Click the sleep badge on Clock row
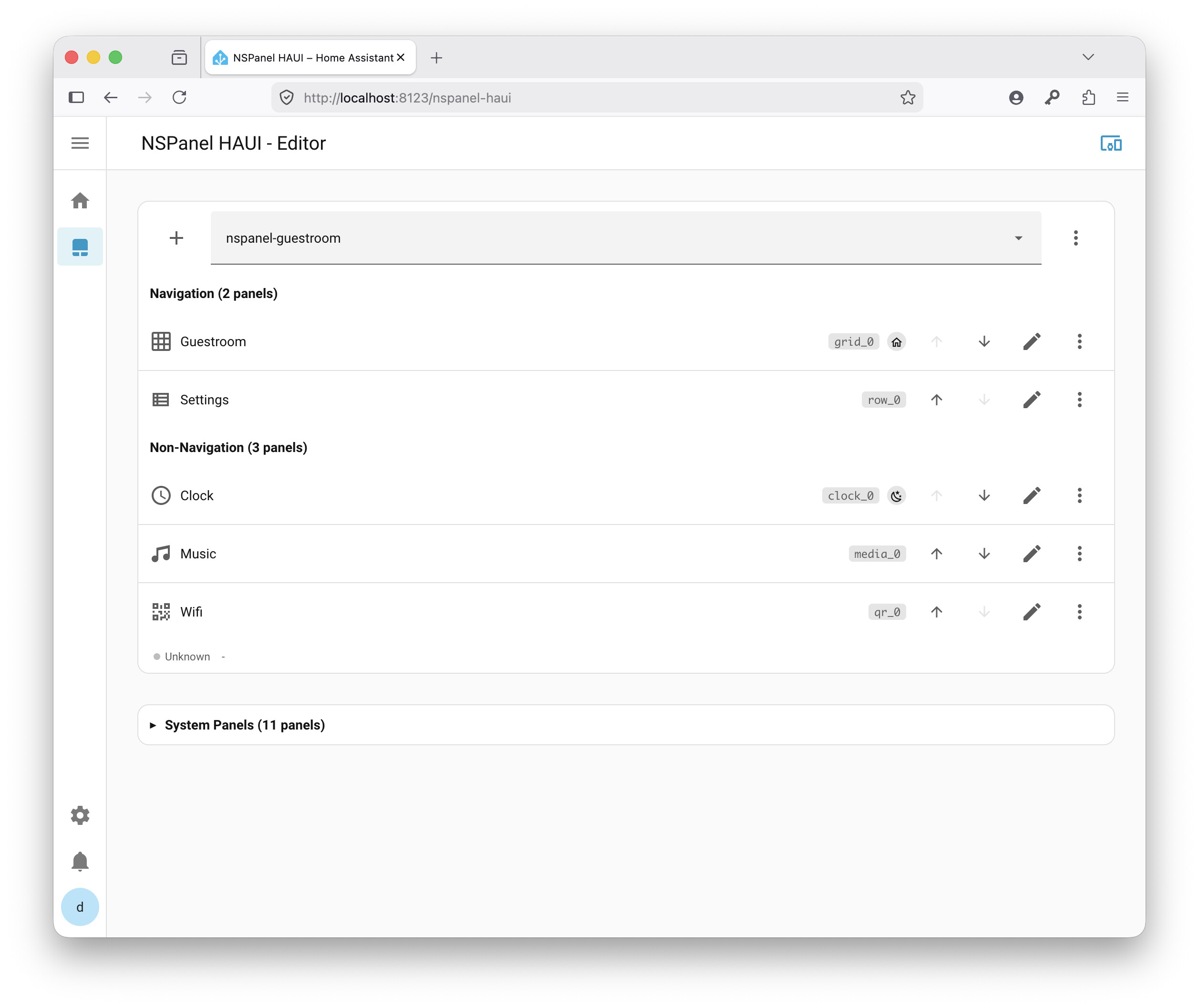1199x1008 pixels. [x=896, y=495]
